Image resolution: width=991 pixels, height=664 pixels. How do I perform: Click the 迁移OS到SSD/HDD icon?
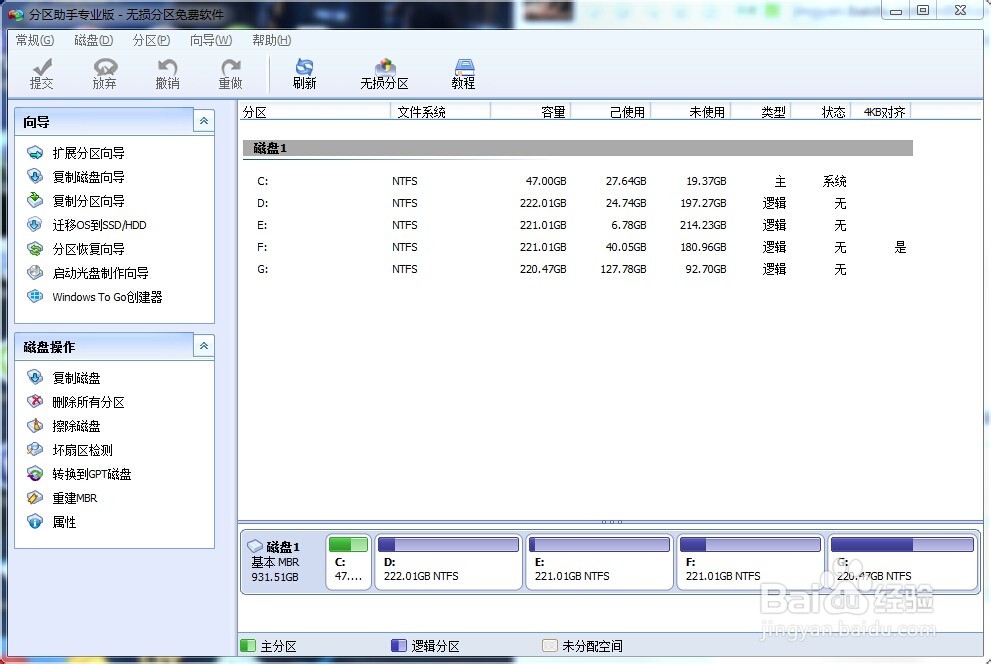coord(35,225)
